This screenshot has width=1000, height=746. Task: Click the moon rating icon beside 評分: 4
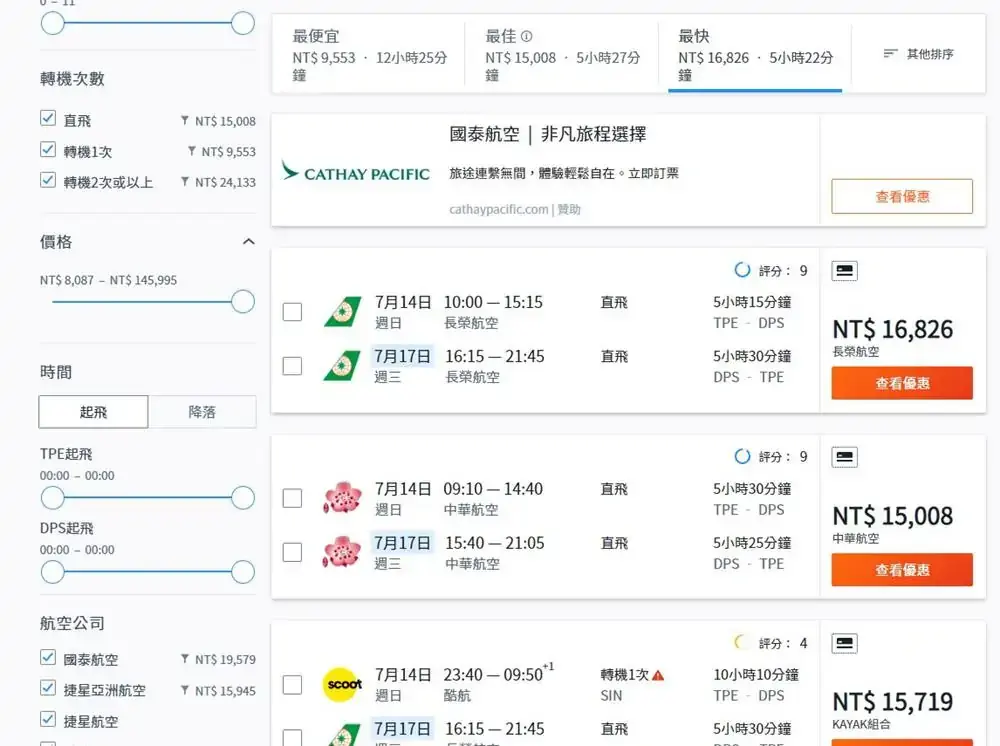(x=740, y=643)
